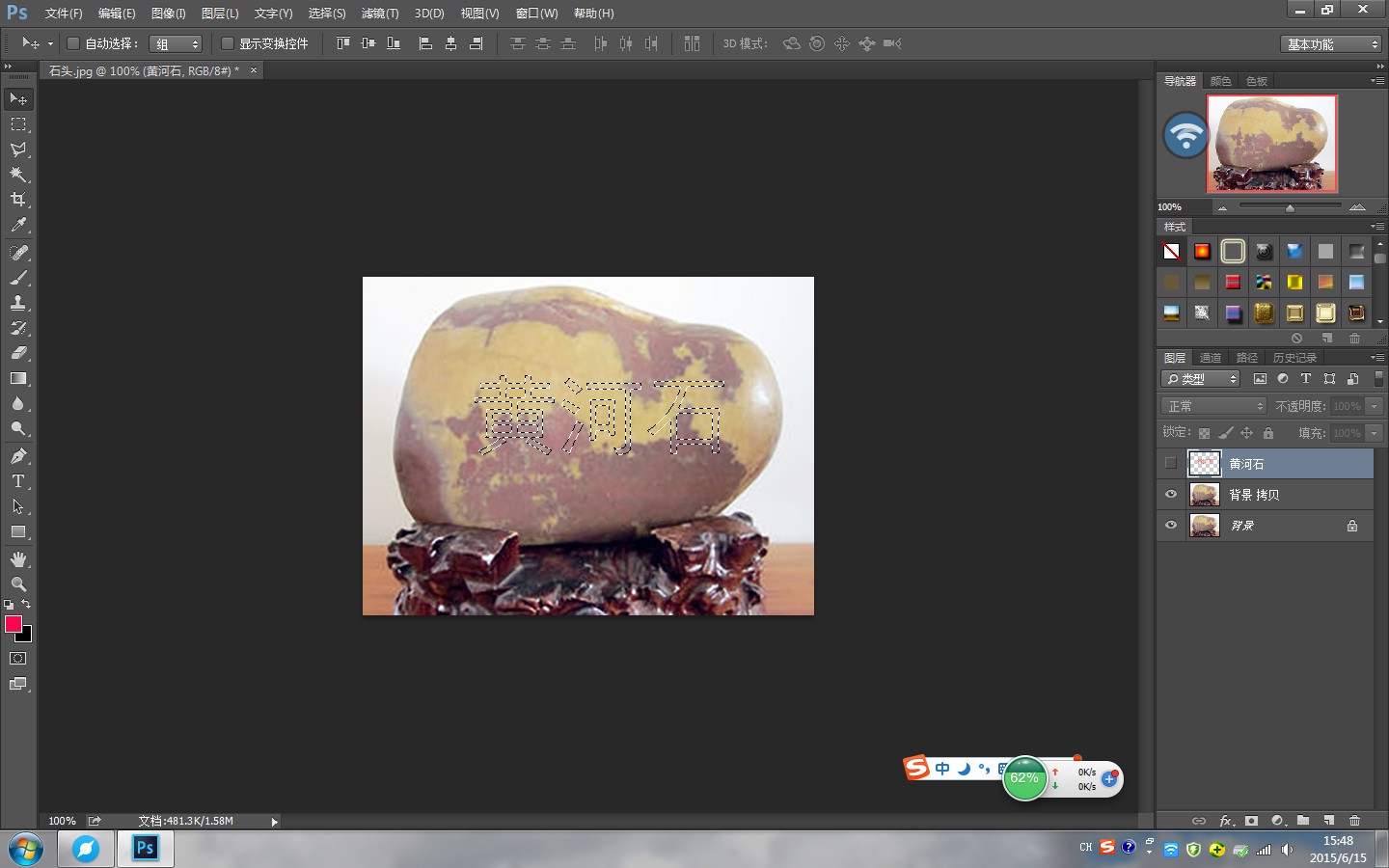Toggle lock image pixels brush
This screenshot has width=1389, height=868.
click(x=1225, y=433)
